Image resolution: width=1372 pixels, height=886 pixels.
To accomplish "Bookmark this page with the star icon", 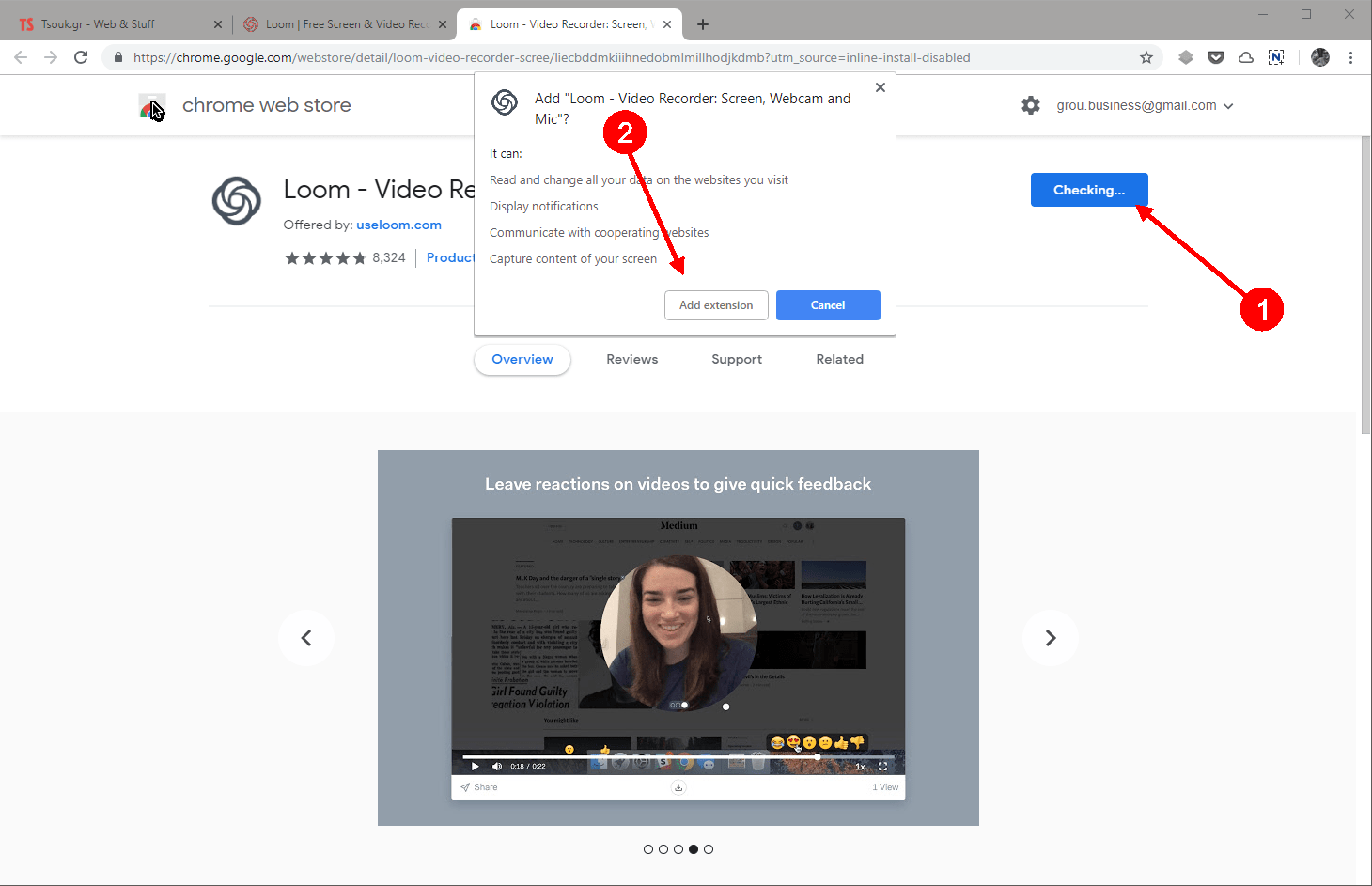I will tap(1146, 57).
